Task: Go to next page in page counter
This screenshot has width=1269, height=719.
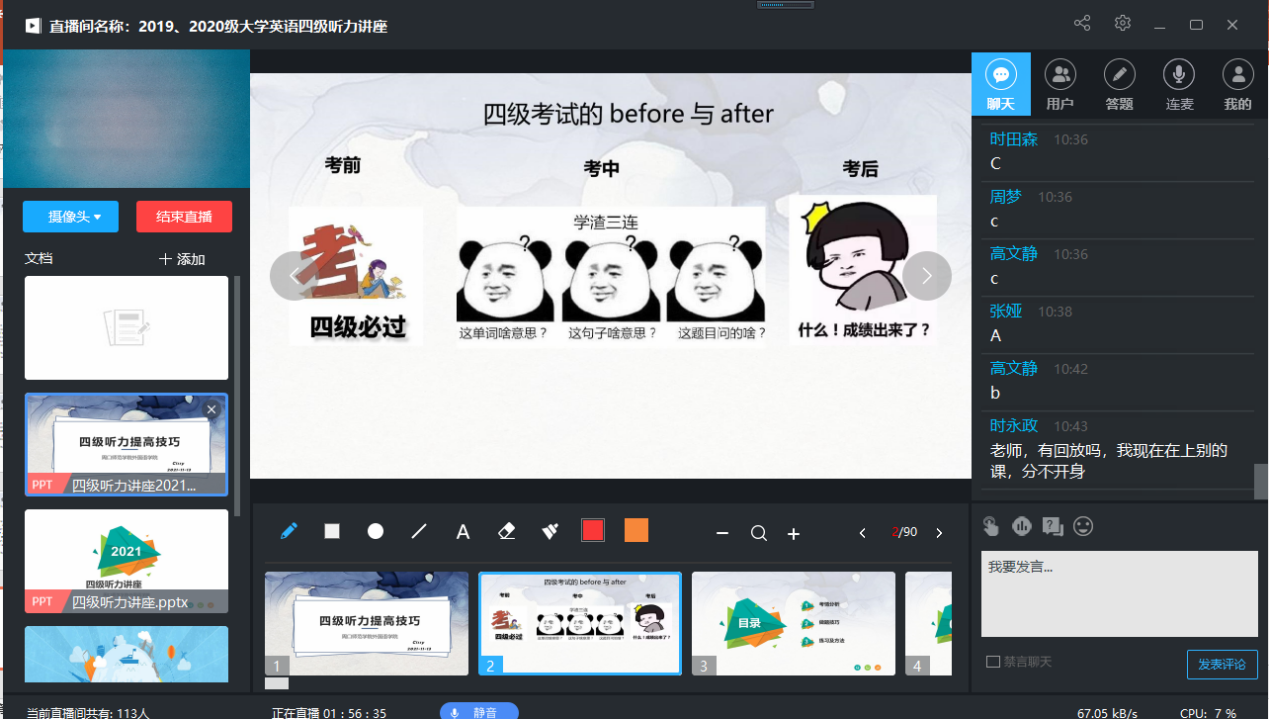Action: click(939, 533)
